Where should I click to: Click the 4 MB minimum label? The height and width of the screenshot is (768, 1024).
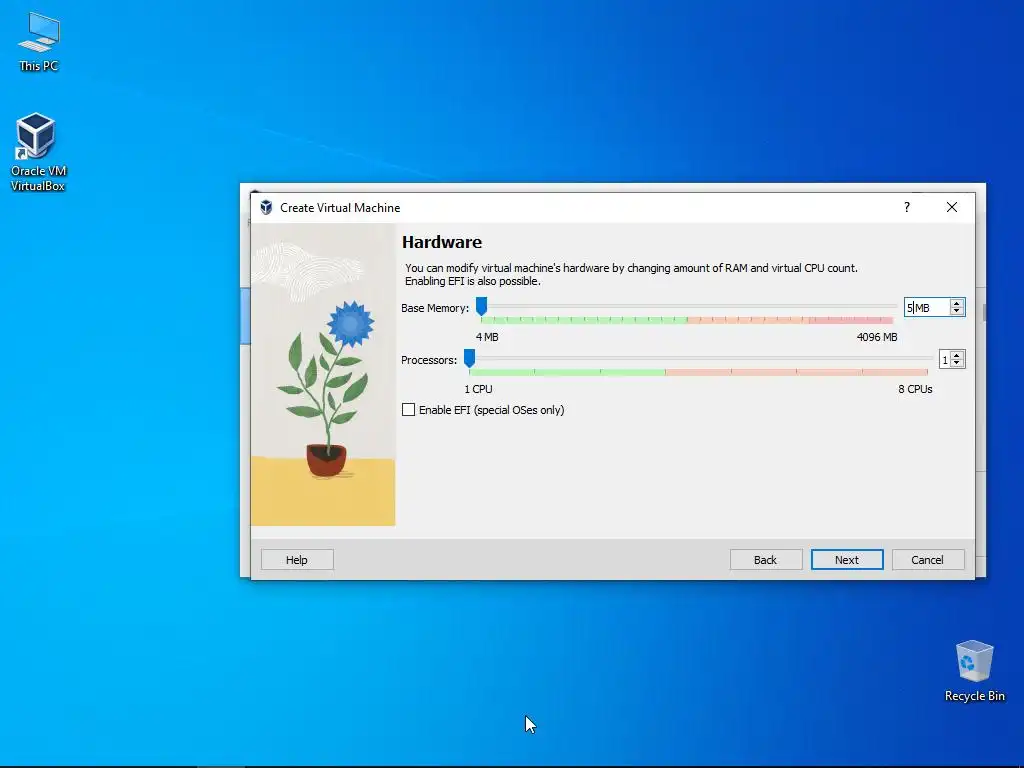click(x=487, y=337)
